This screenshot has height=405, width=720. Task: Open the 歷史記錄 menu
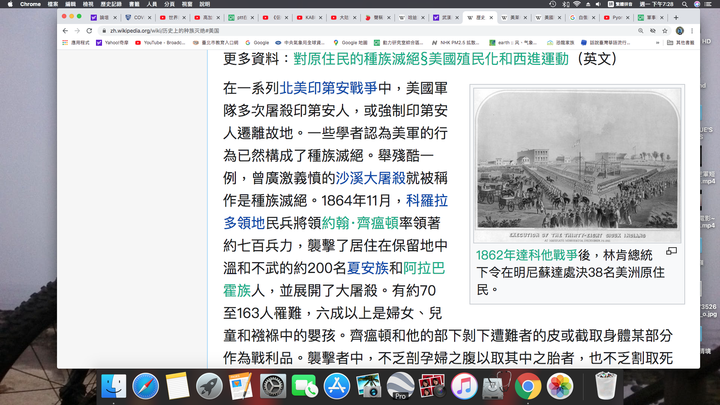click(x=111, y=4)
